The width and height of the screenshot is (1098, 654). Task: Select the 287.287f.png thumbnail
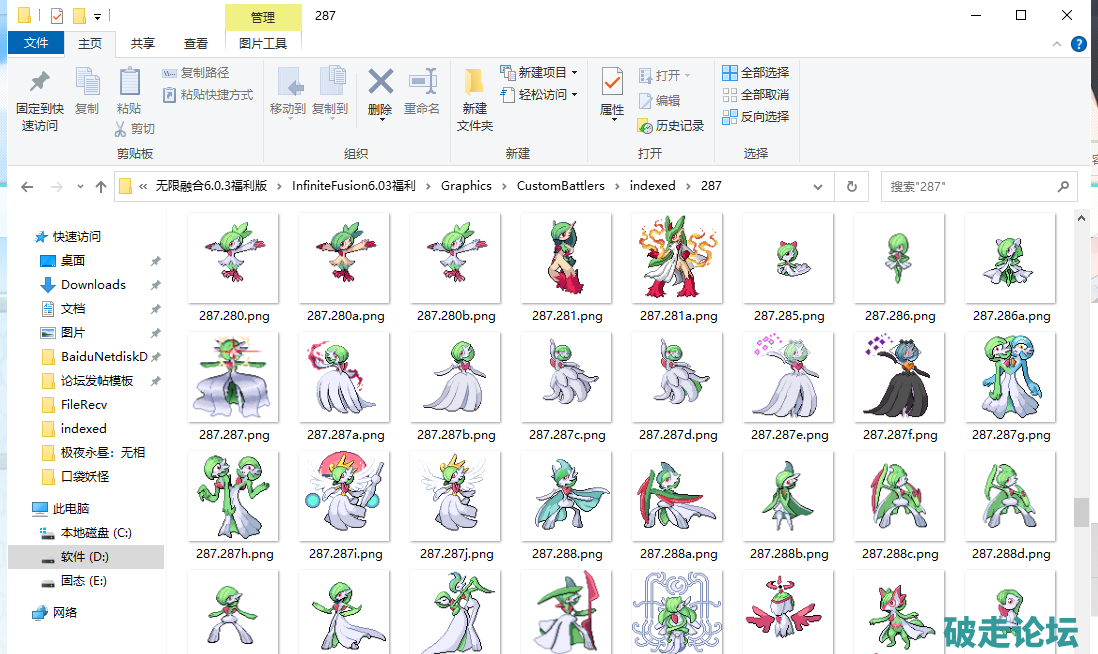(x=898, y=376)
